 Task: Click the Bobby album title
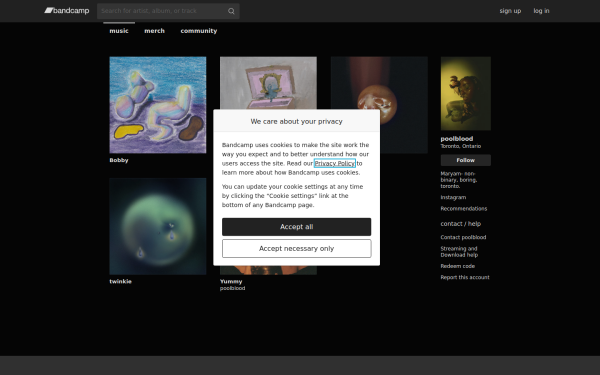(119, 160)
